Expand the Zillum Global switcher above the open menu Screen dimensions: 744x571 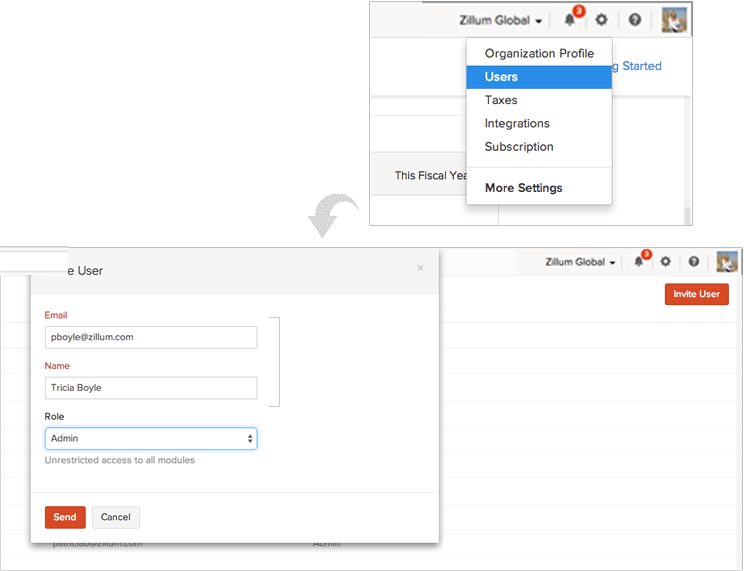tap(501, 20)
